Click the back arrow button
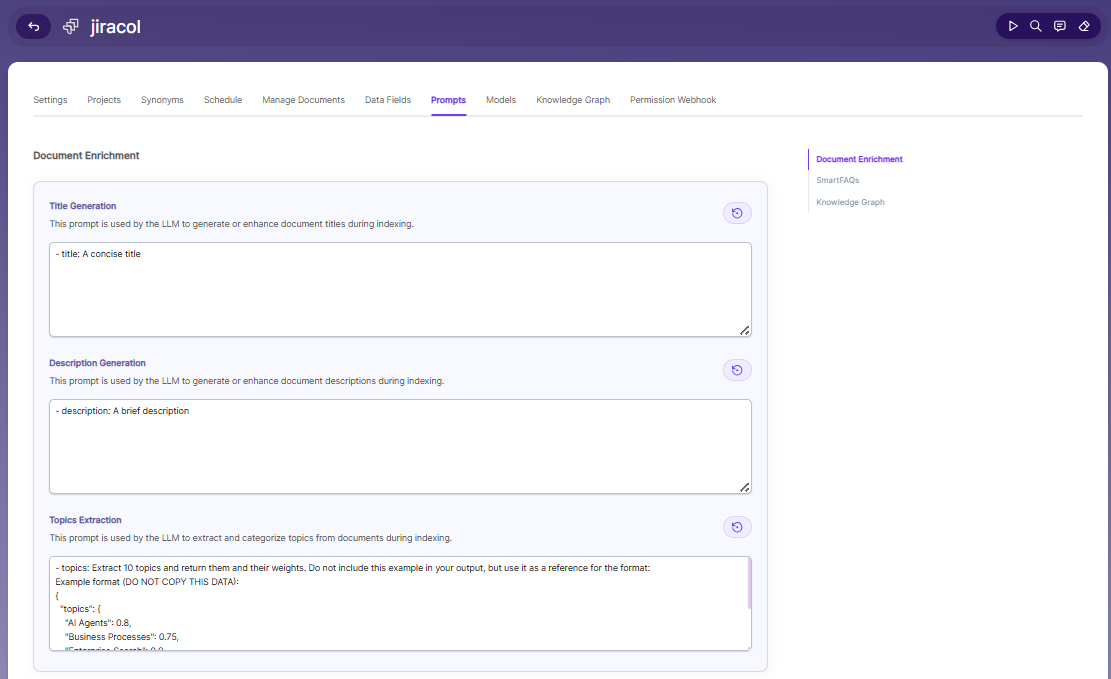 [x=33, y=27]
